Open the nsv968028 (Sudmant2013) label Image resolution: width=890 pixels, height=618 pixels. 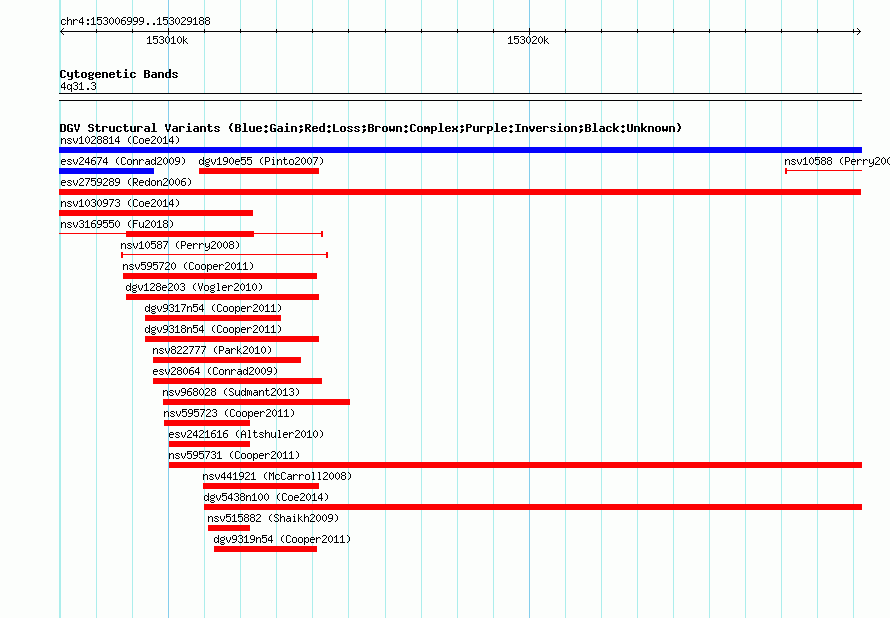[x=231, y=392]
